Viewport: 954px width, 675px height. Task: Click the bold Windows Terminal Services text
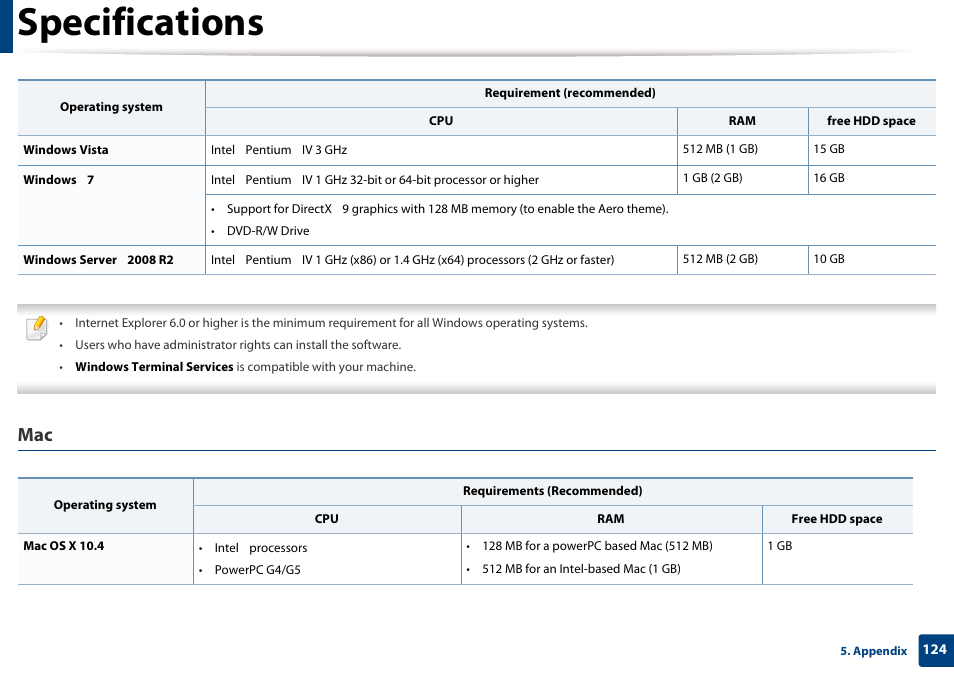pos(154,366)
